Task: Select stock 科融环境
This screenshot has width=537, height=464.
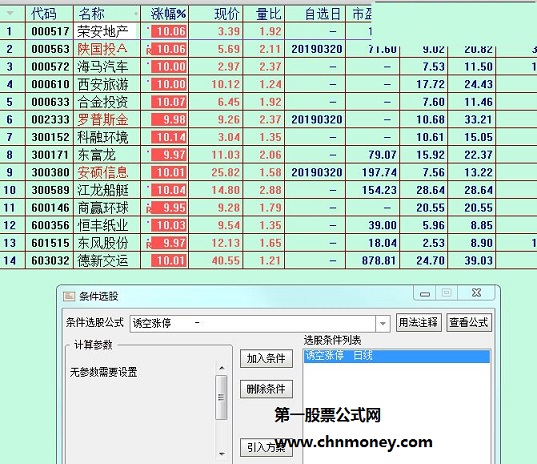Action: pyautogui.click(x=103, y=137)
